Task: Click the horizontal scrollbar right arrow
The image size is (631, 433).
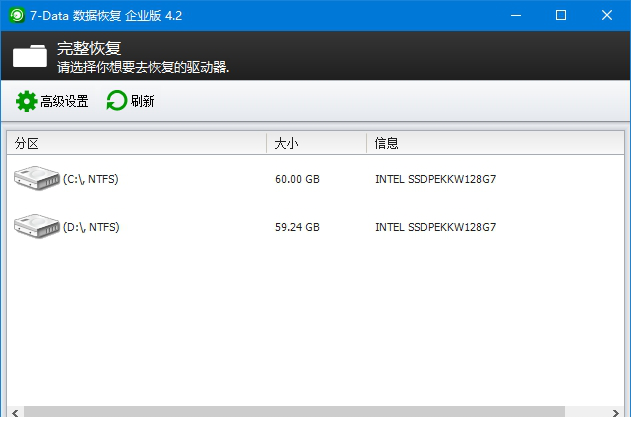Action: click(616, 413)
